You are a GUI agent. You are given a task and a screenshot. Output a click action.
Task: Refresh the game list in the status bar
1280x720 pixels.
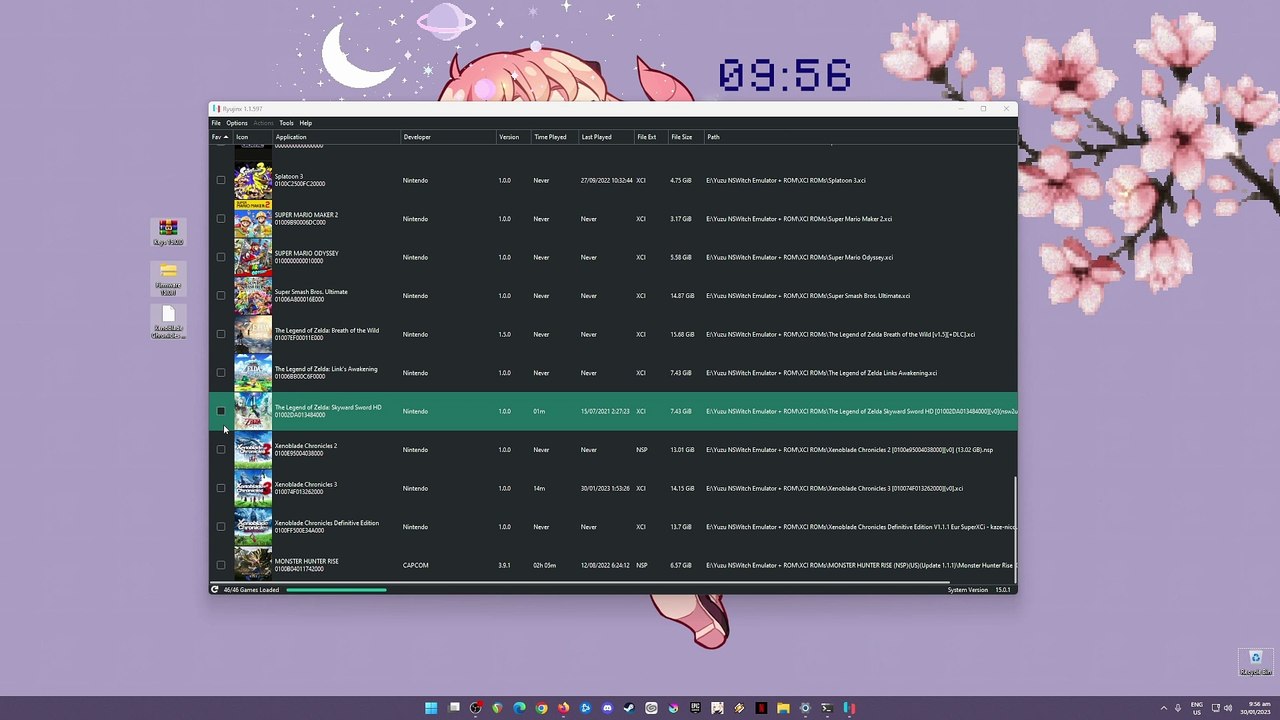pos(214,590)
